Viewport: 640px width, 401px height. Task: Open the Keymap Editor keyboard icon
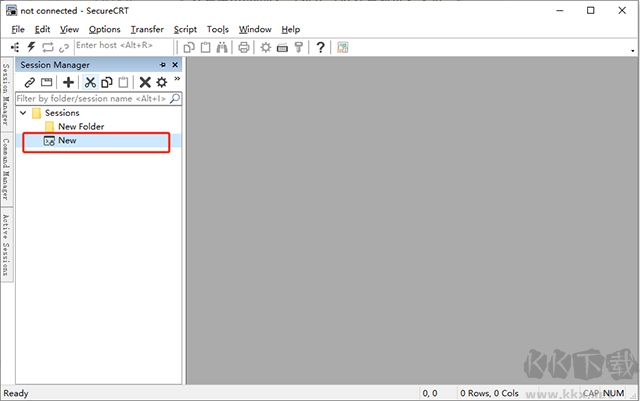[282, 48]
